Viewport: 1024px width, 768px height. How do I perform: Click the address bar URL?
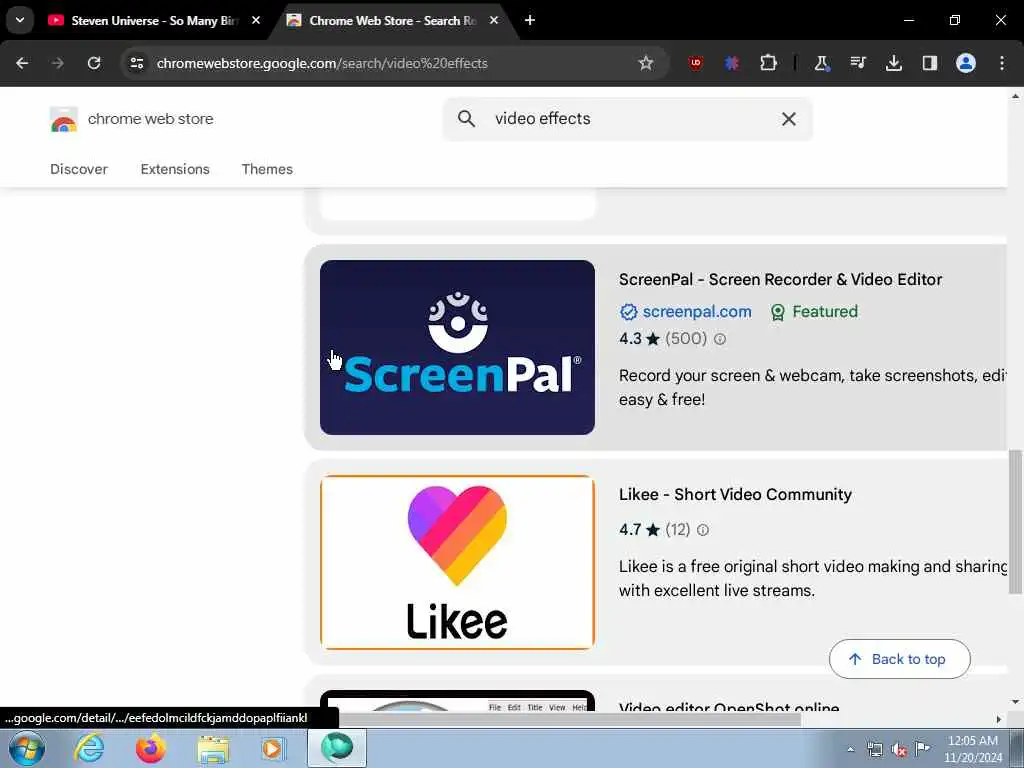pyautogui.click(x=322, y=63)
